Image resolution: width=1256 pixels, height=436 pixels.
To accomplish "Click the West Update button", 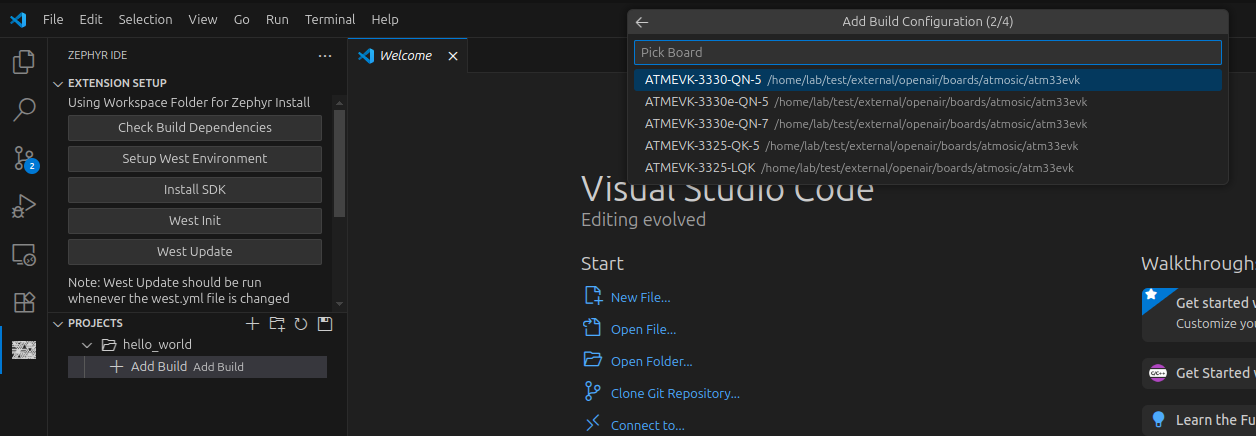I will tap(195, 252).
